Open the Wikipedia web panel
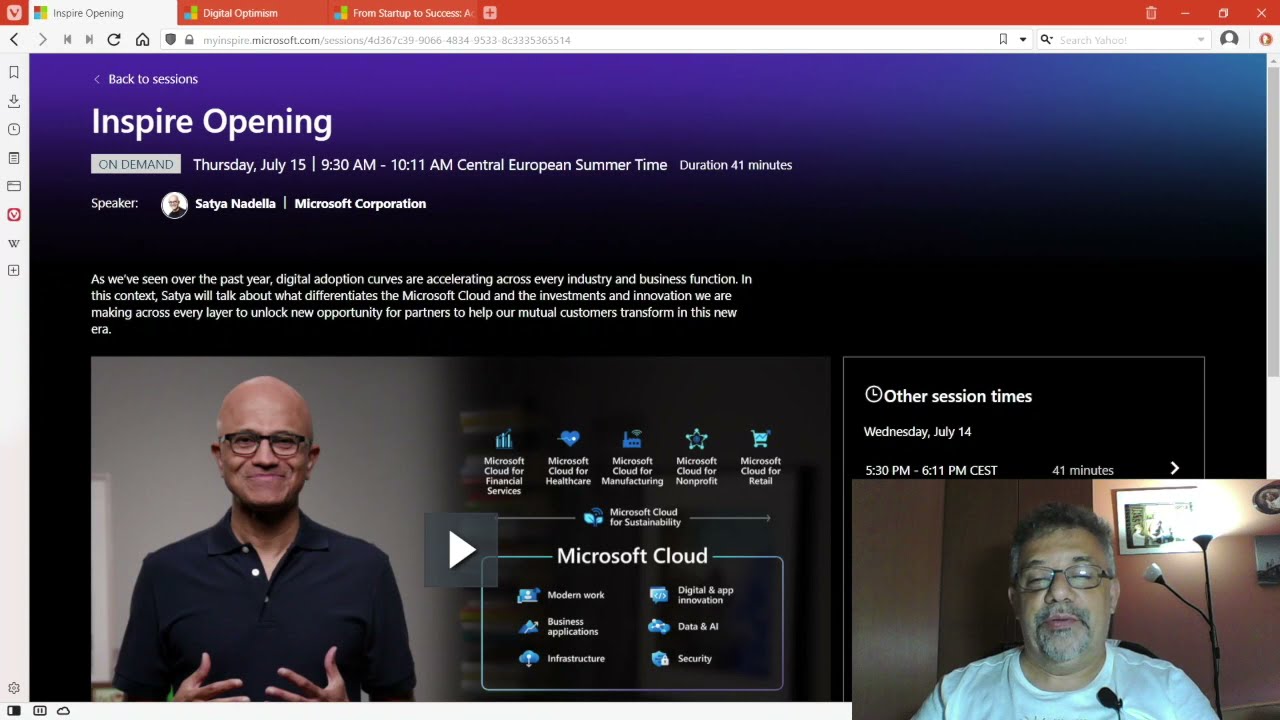This screenshot has width=1280, height=720. pyautogui.click(x=14, y=243)
